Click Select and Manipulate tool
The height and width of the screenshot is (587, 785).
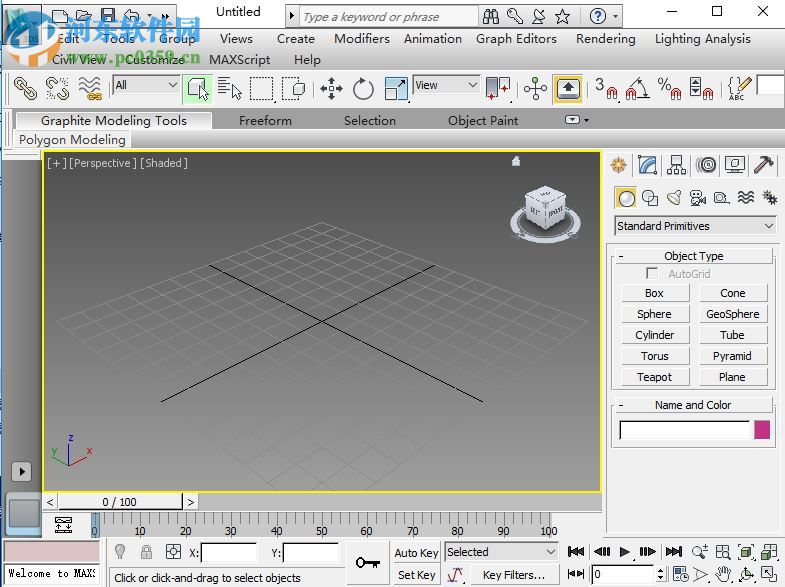tap(535, 89)
